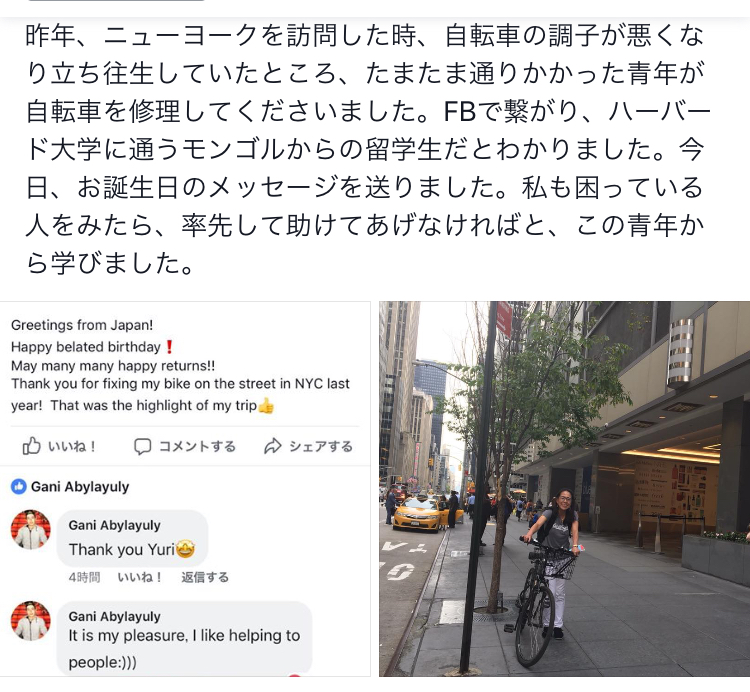
Task: Open Gani's avatar on Thank you comment
Action: (31, 529)
